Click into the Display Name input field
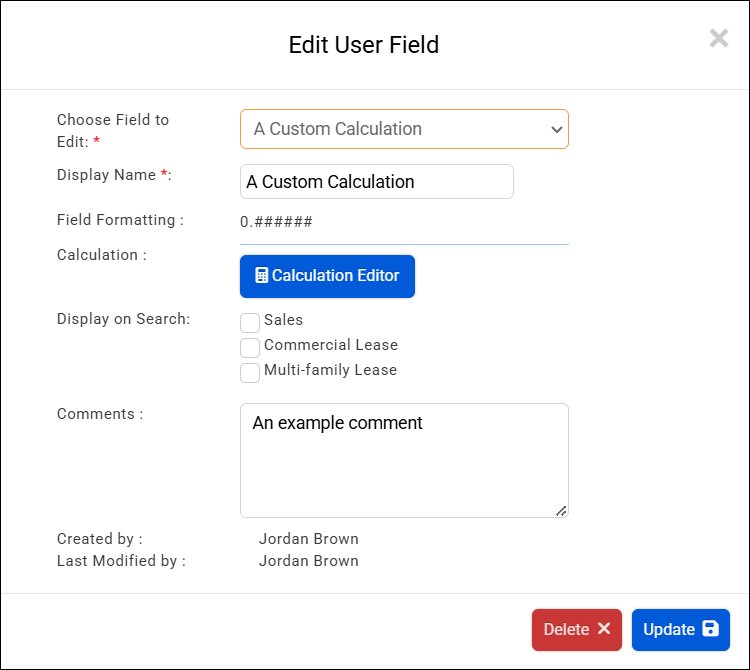Screen dimensions: 750x670 [x=377, y=182]
